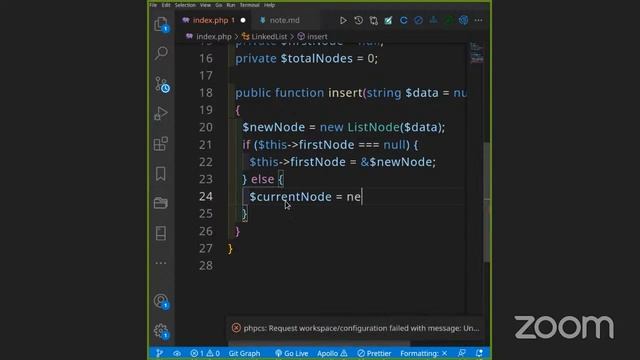640x360 pixels.
Task: Click the code minimap preview
Action: (476, 52)
